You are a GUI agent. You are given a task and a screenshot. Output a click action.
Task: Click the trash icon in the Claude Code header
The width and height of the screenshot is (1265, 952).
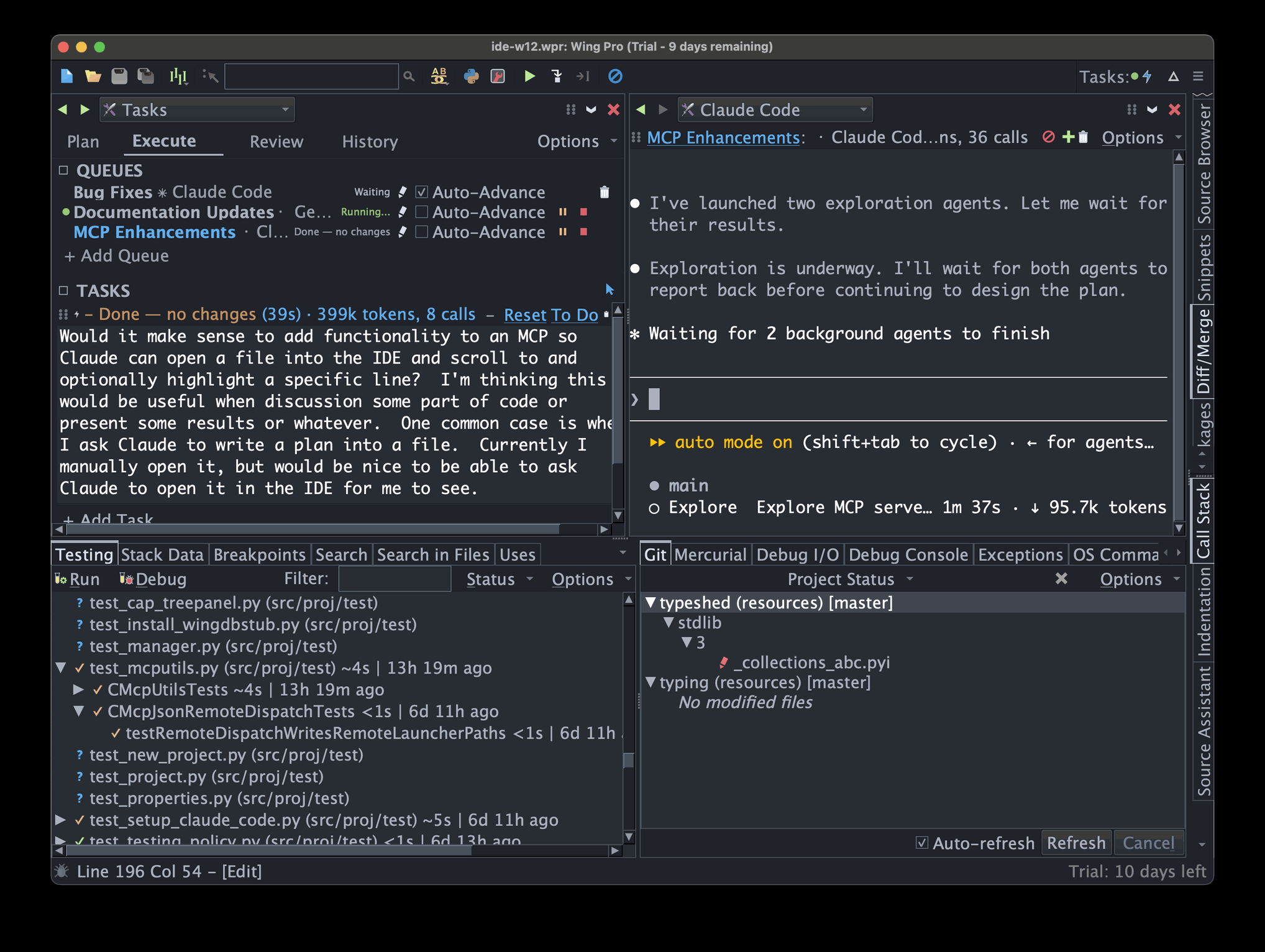point(1083,137)
